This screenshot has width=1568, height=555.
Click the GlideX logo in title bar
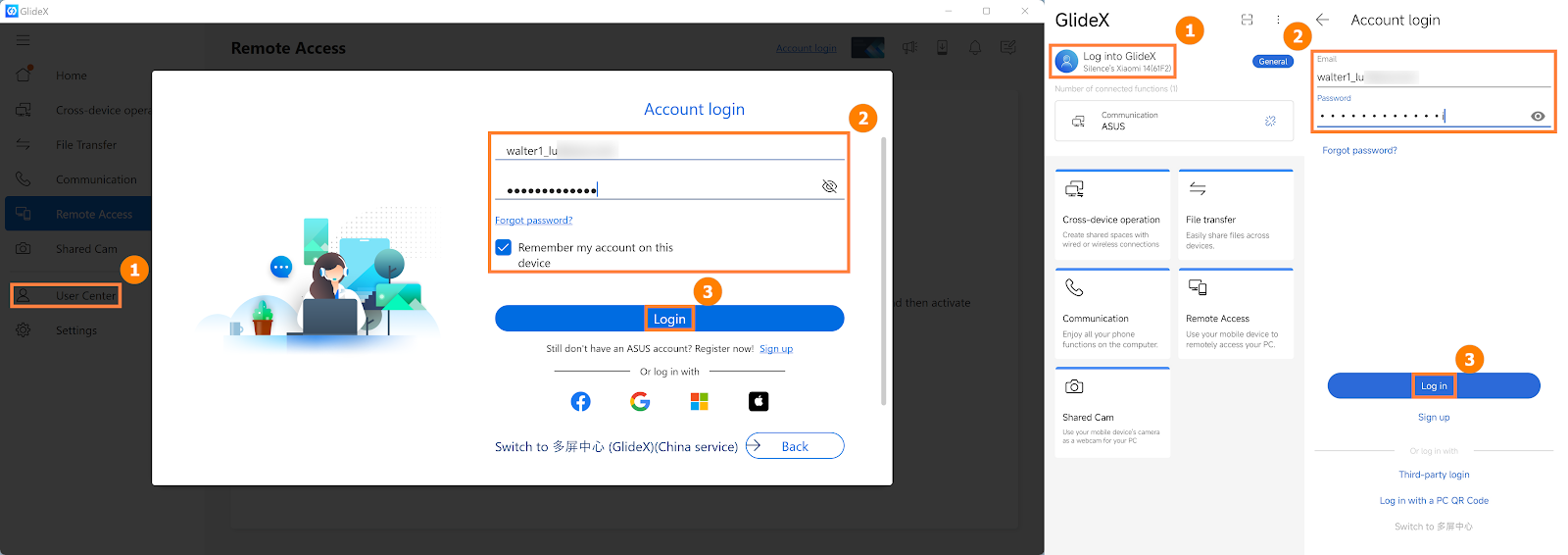(x=12, y=11)
